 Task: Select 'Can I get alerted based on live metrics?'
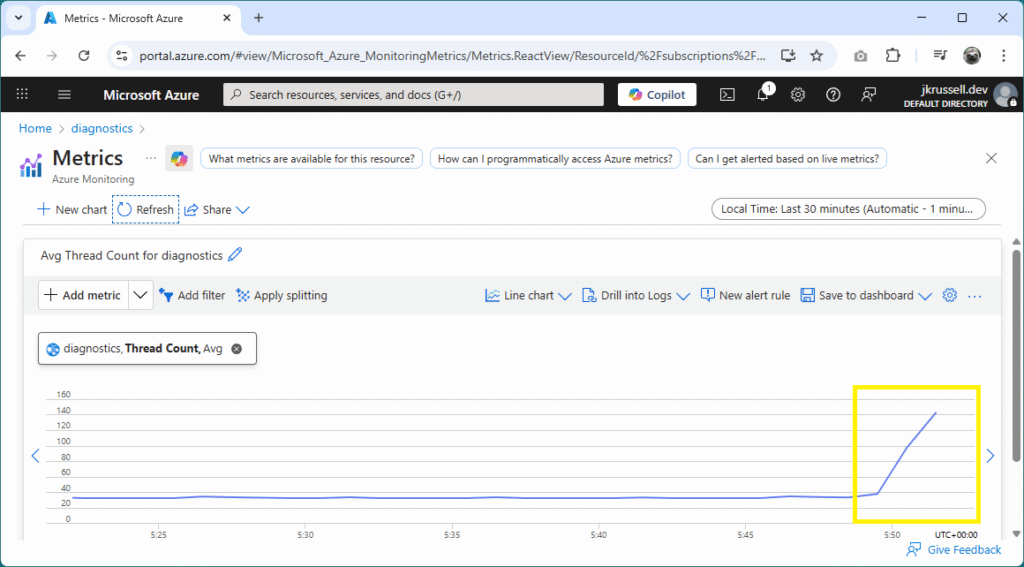tap(787, 159)
